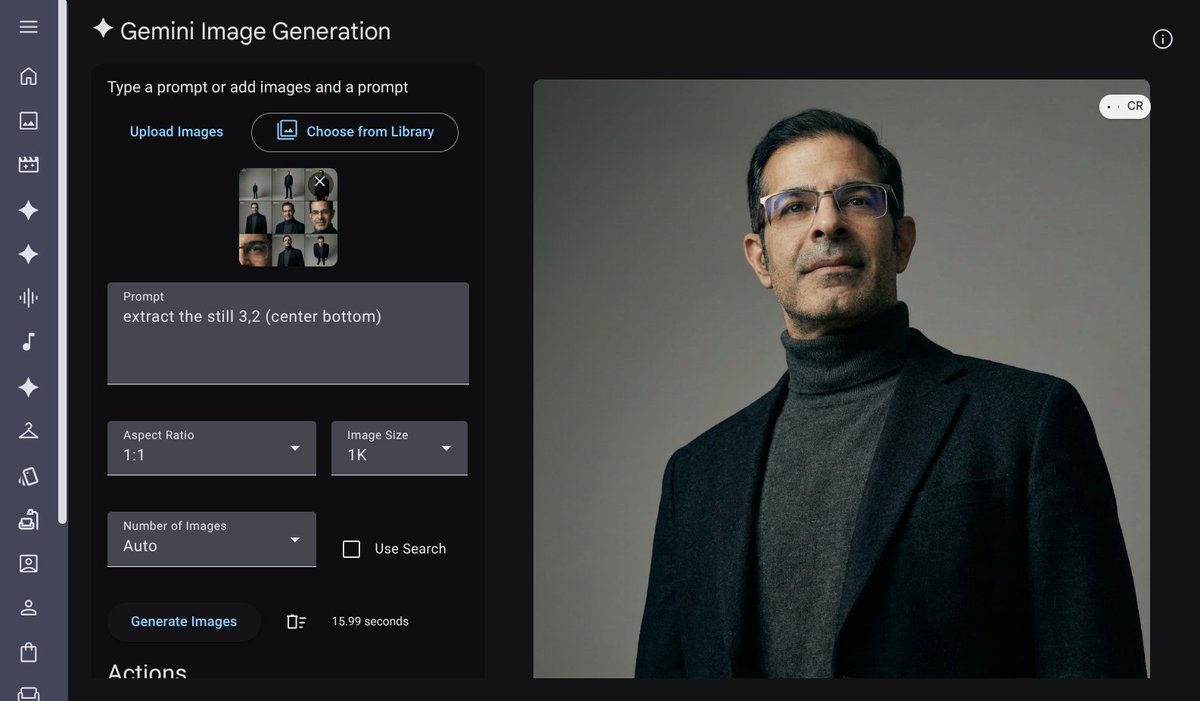Viewport: 1200px width, 701px height.
Task: Enable the Use Search checkbox
Action: click(x=351, y=549)
